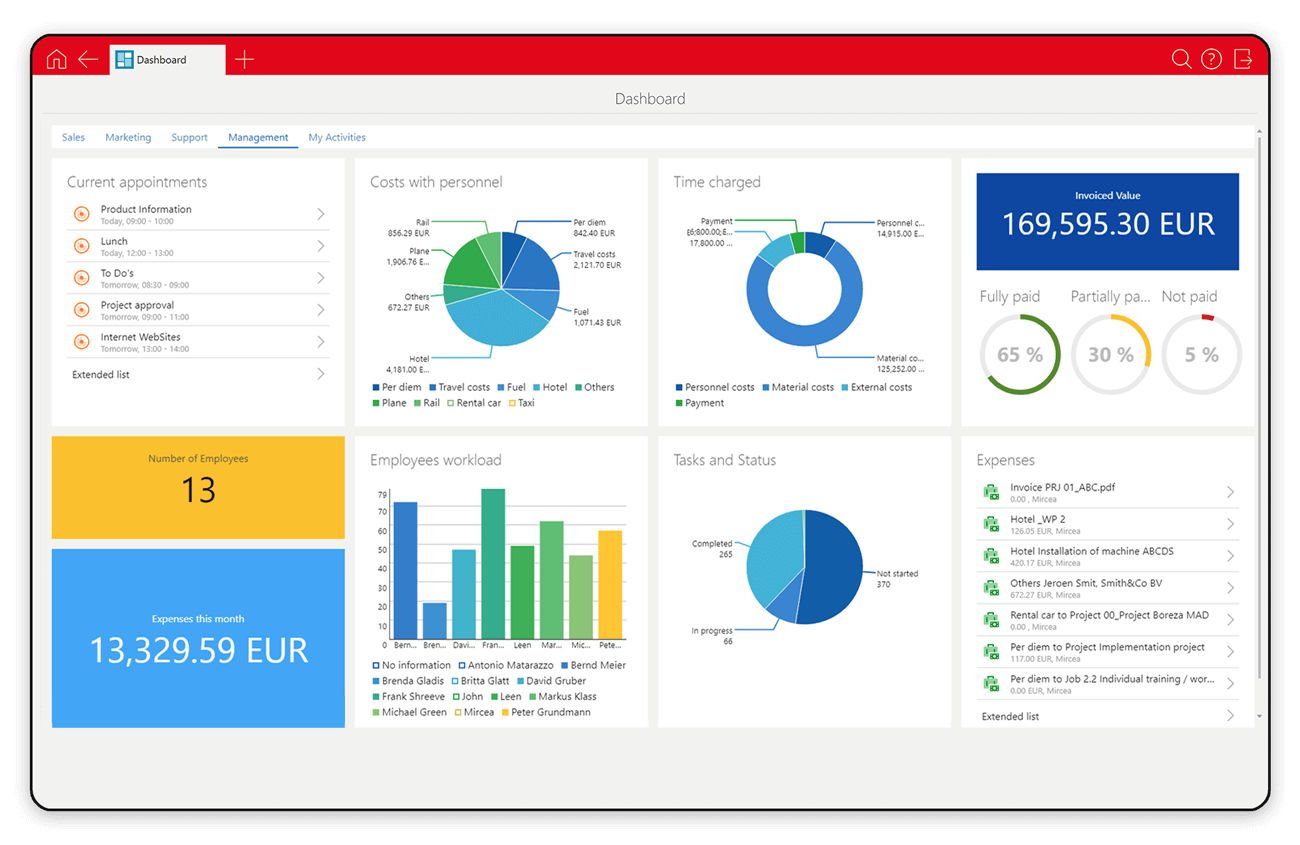Go to the Home icon
The width and height of the screenshot is (1300, 845).
(56, 60)
